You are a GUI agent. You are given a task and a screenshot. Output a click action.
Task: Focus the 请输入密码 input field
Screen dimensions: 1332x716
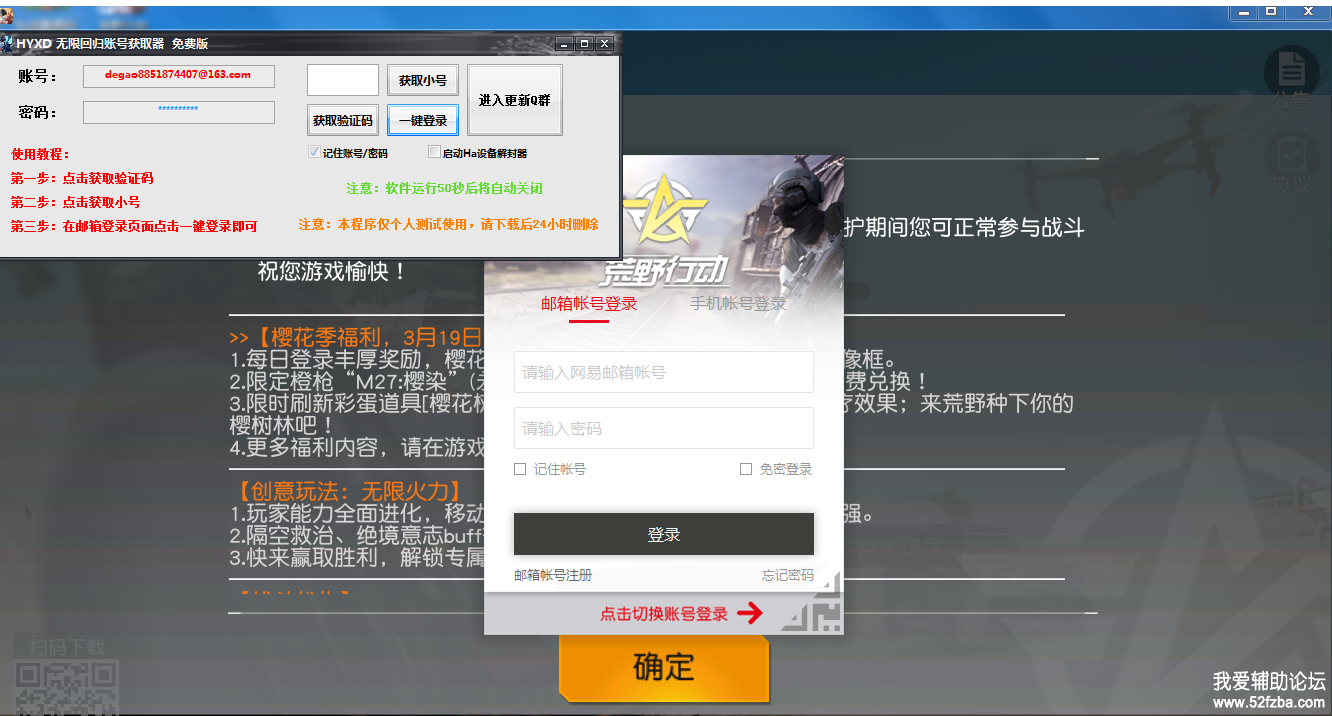664,428
